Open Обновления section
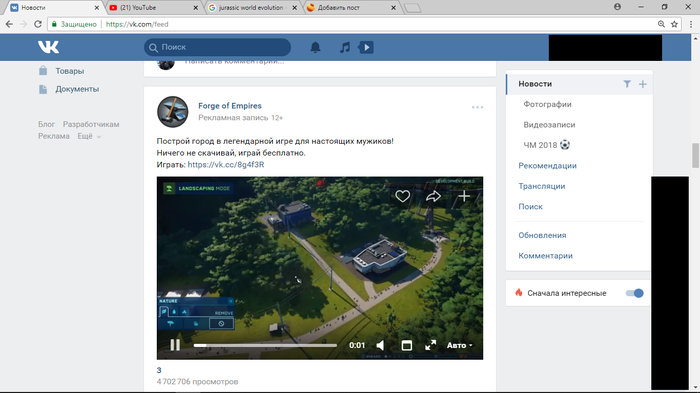The image size is (700, 393). click(x=542, y=235)
